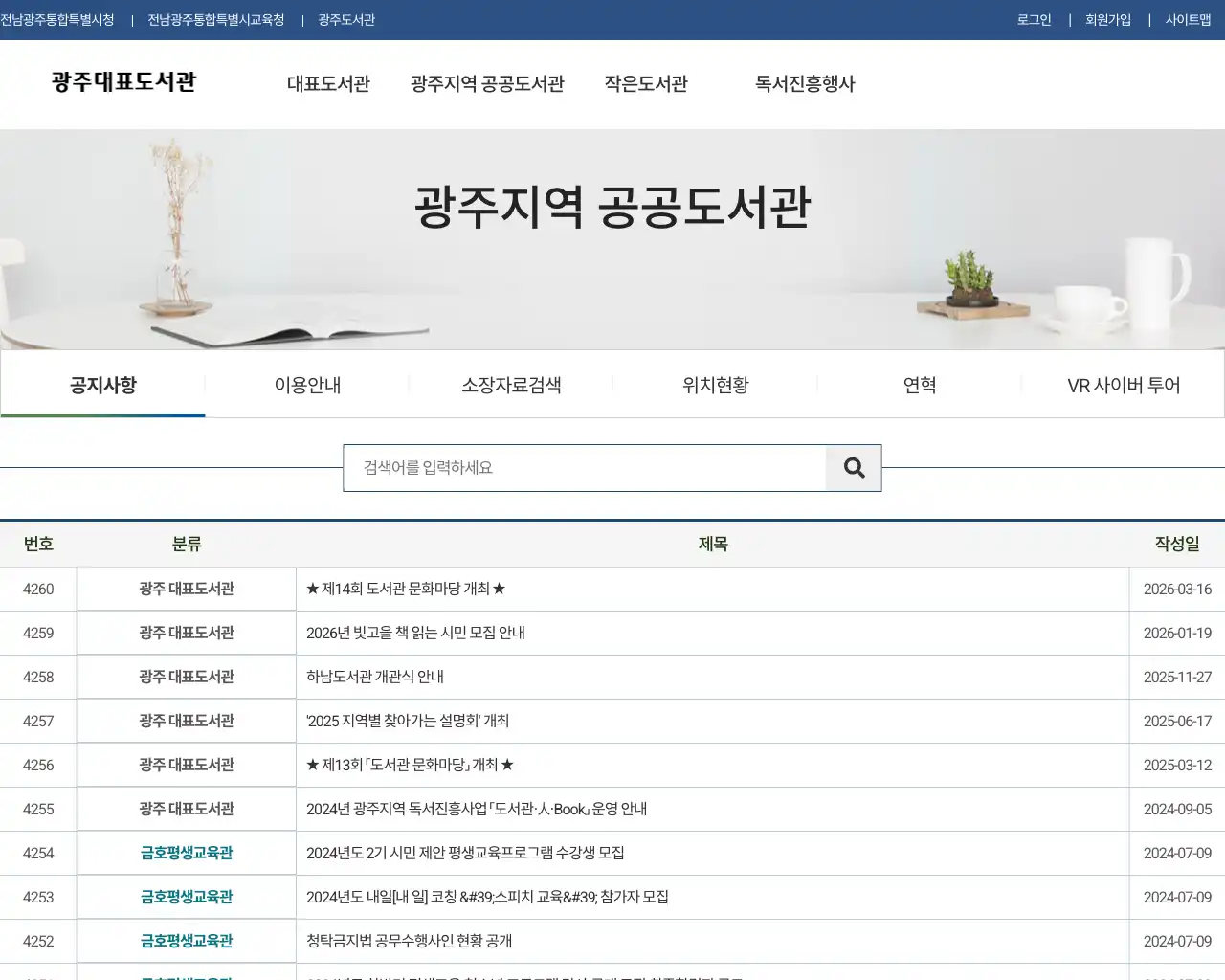This screenshot has height=980, width=1225.
Task: Focus the 검색어를 입력하세요 search field
Action: click(585, 468)
